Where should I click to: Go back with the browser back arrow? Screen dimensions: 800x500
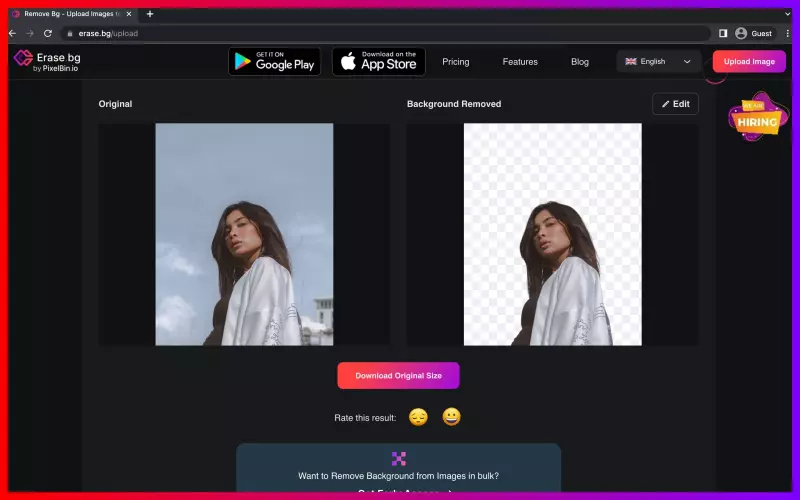(x=13, y=33)
